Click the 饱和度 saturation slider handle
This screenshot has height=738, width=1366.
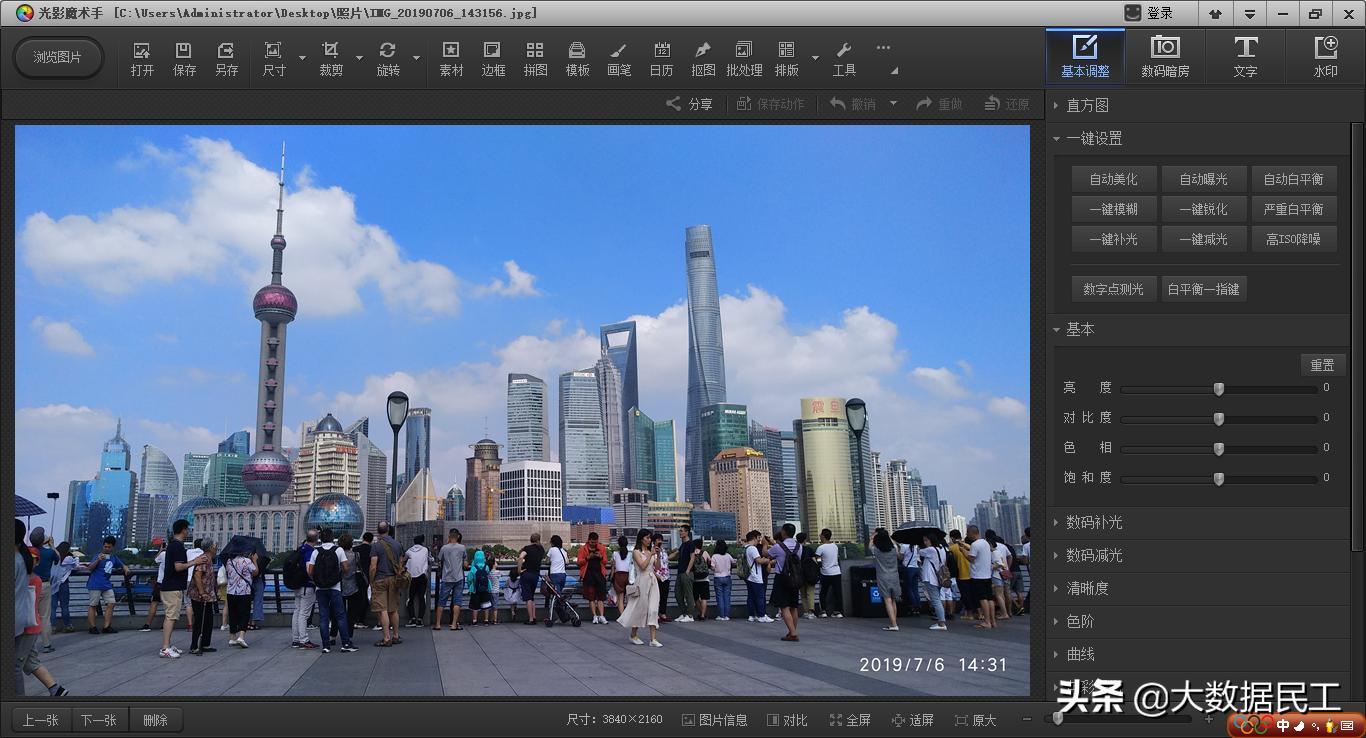coord(1217,479)
